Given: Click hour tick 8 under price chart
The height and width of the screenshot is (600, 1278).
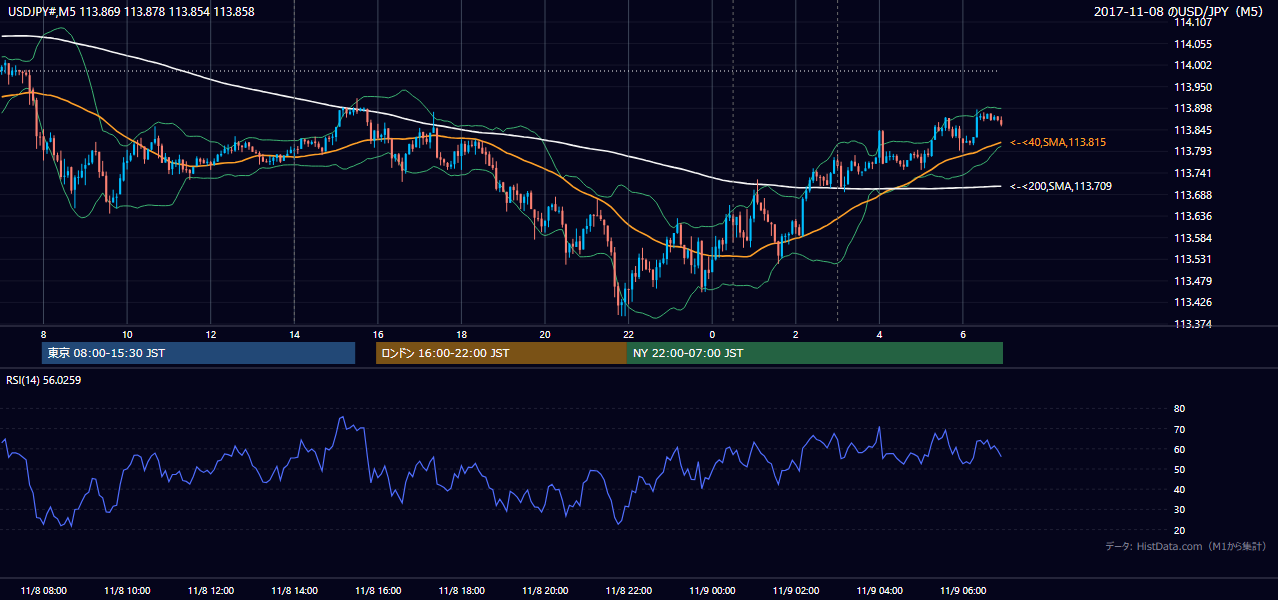Looking at the screenshot, I should [43, 334].
